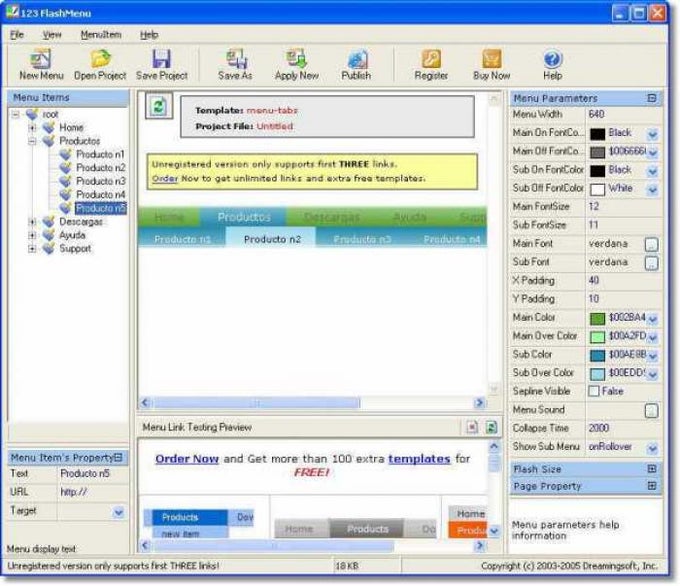Open the Main On FontColor dropdown arrow
Screen dimensions: 680x586
[x=652, y=134]
